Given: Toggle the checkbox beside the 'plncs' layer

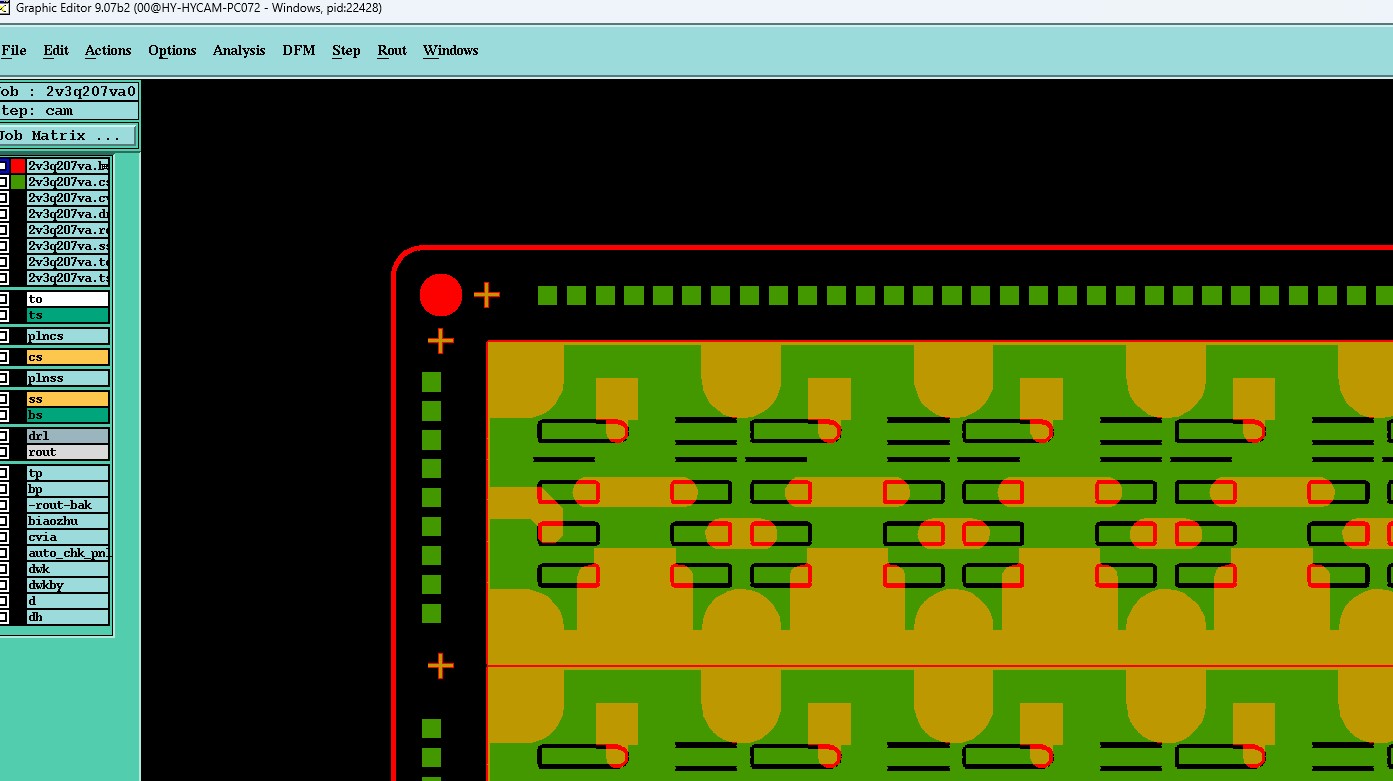Looking at the screenshot, I should pyautogui.click(x=4, y=336).
